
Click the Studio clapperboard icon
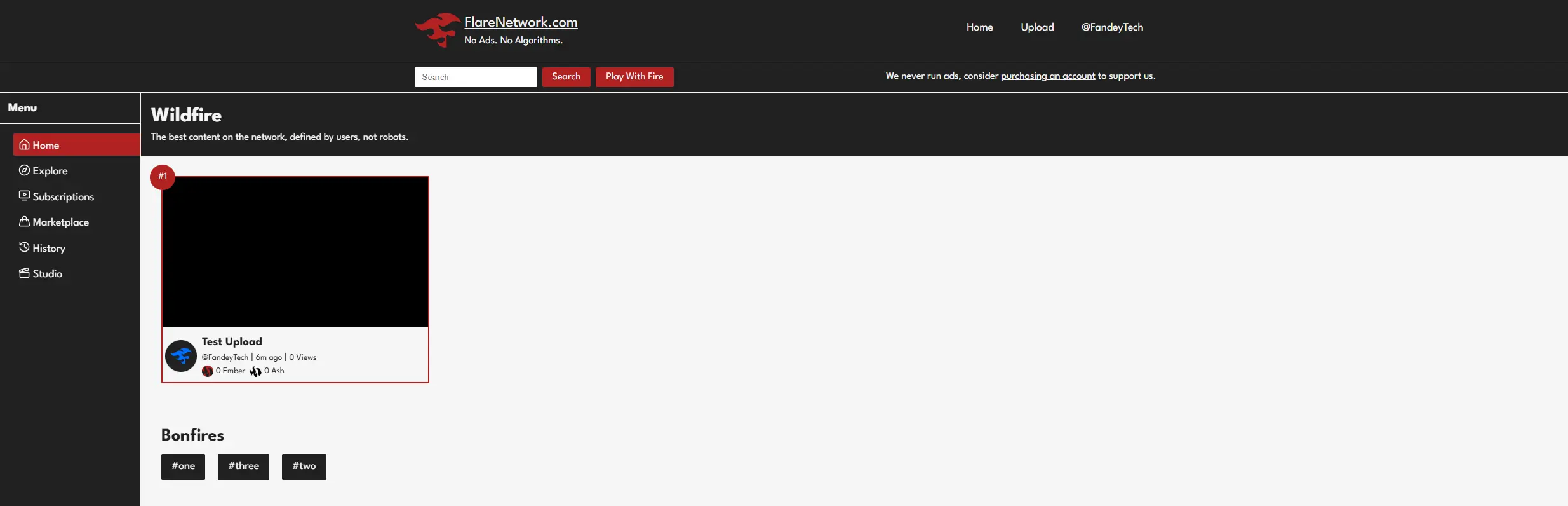point(24,273)
